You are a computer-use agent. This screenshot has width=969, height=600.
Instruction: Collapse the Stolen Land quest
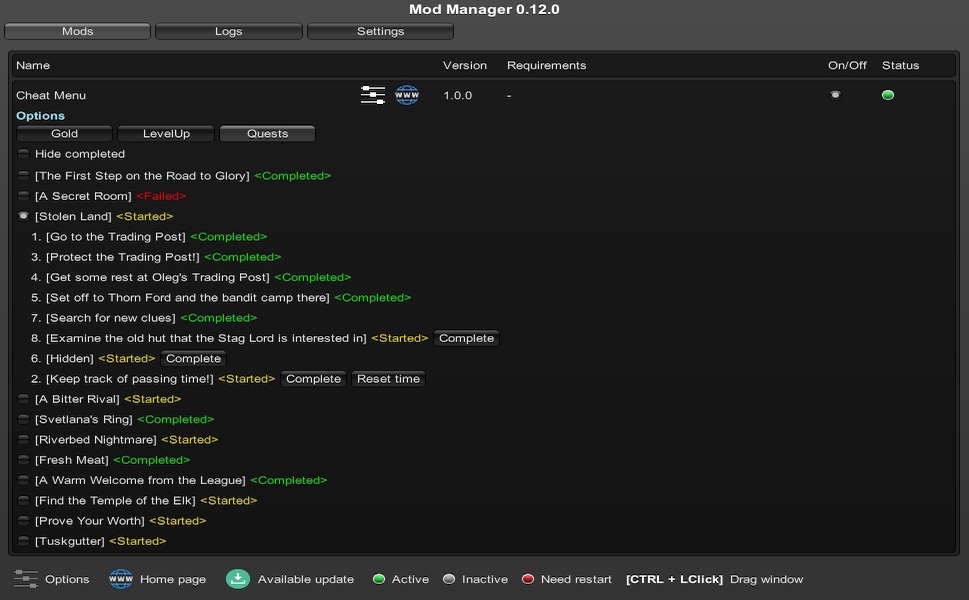pyautogui.click(x=24, y=216)
